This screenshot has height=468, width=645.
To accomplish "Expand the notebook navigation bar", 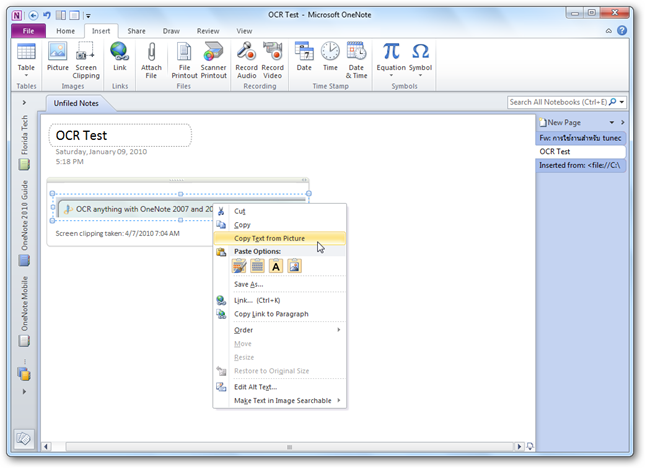I will (24, 102).
